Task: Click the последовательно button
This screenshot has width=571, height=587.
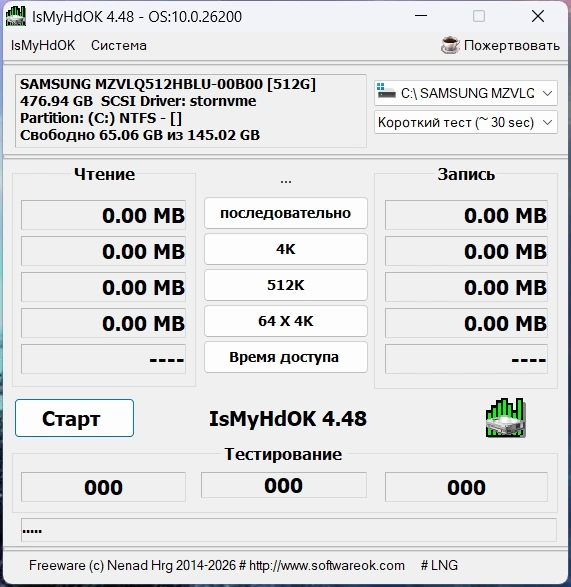Action: coord(286,213)
